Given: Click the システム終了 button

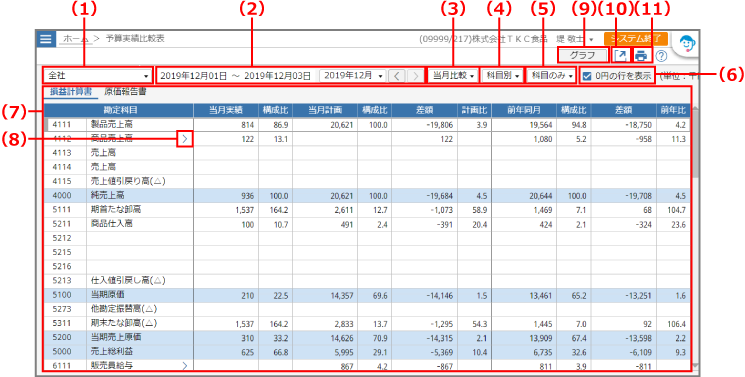Looking at the screenshot, I should tap(636, 39).
